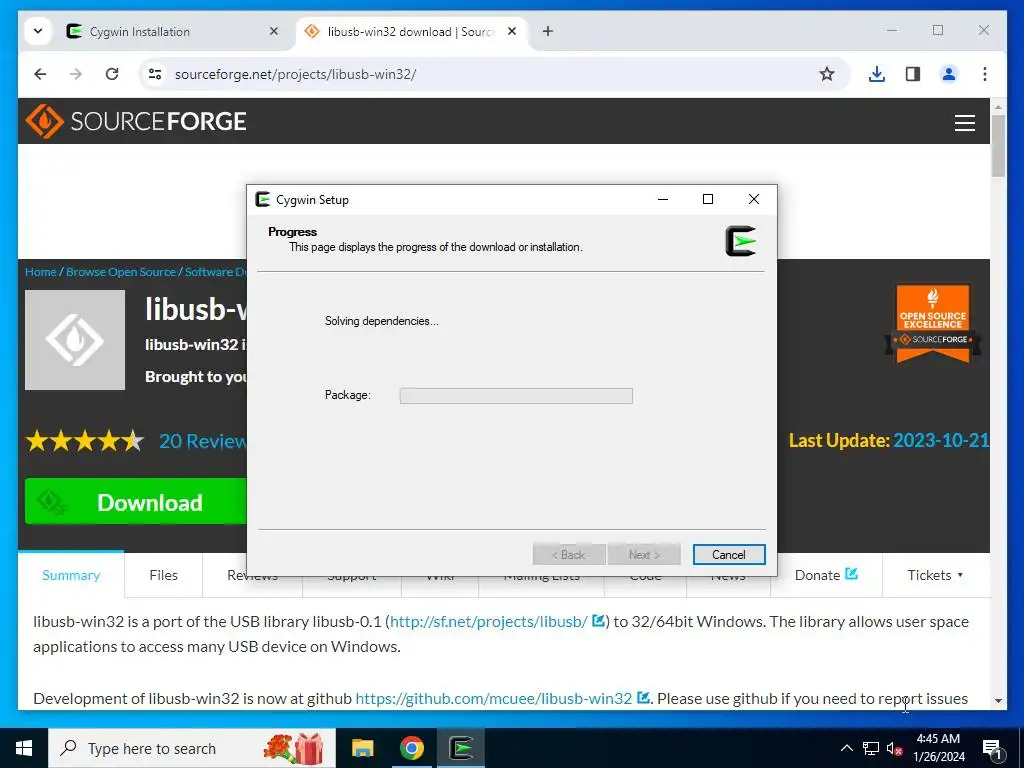The image size is (1024, 768).
Task: Bookmark this page with the star icon
Action: point(827,74)
